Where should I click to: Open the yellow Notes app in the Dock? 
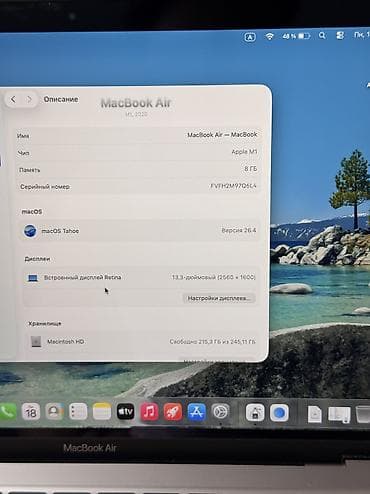102,412
